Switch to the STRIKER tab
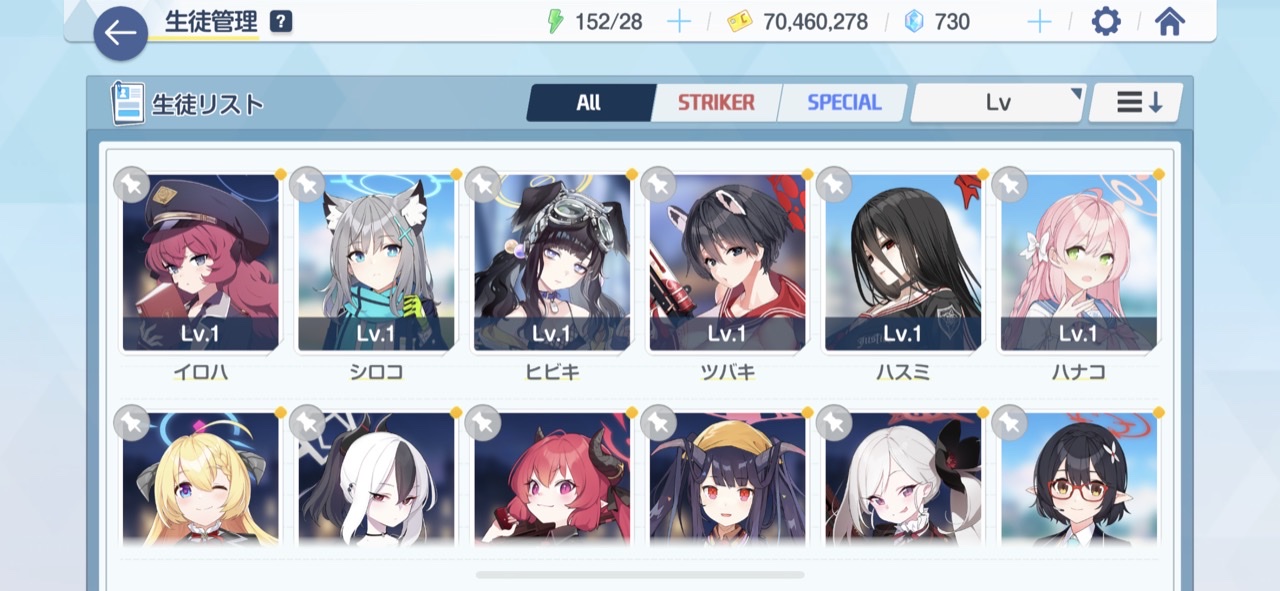The width and height of the screenshot is (1280, 591). pos(716,102)
